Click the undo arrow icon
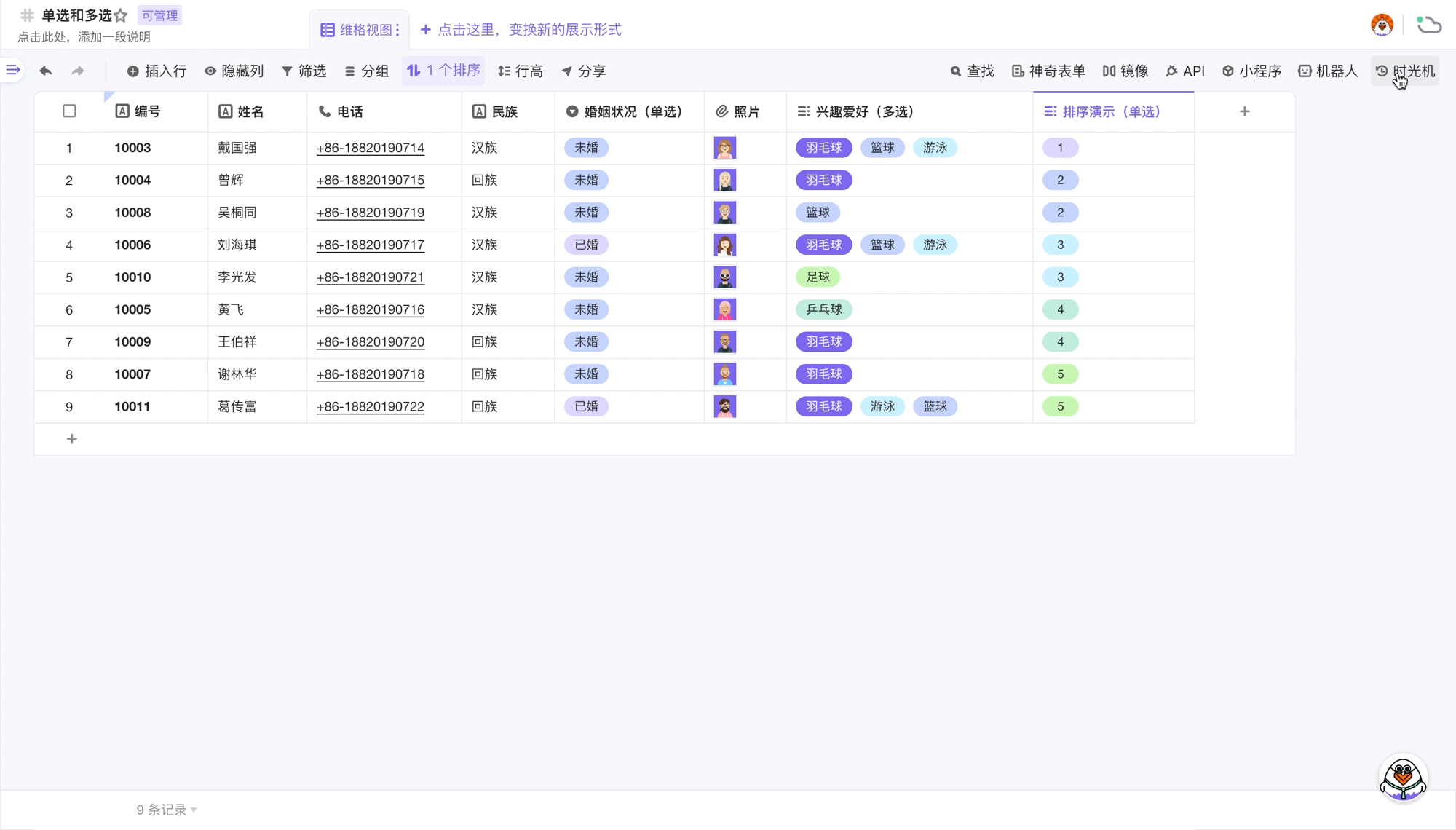Image resolution: width=1456 pixels, height=830 pixels. point(46,71)
